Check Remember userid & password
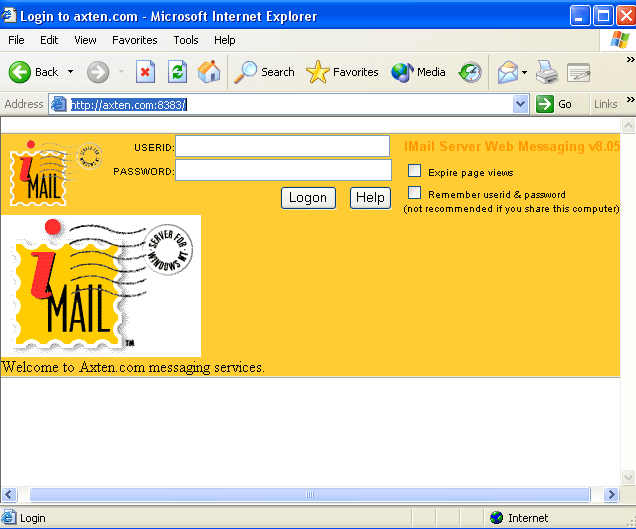Image resolution: width=636 pixels, height=529 pixels. (414, 192)
